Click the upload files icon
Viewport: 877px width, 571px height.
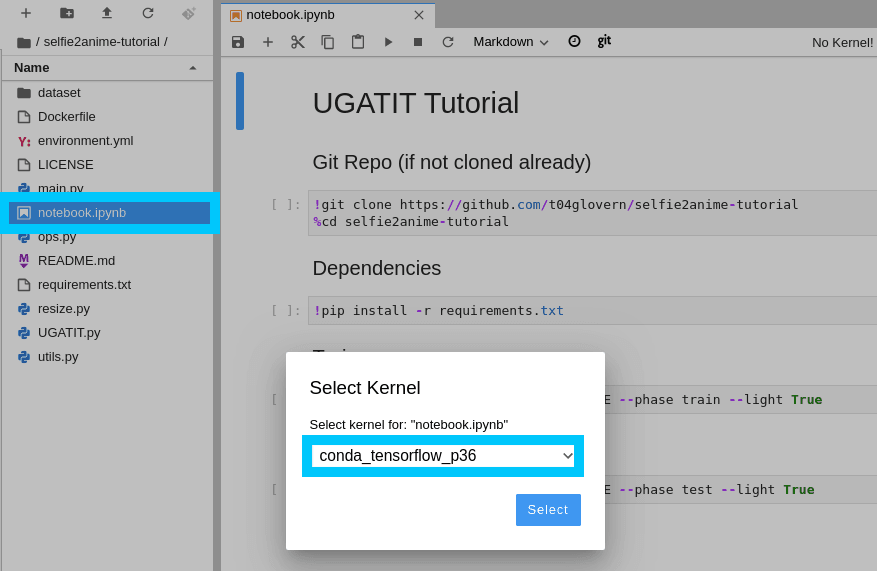pyautogui.click(x=107, y=13)
